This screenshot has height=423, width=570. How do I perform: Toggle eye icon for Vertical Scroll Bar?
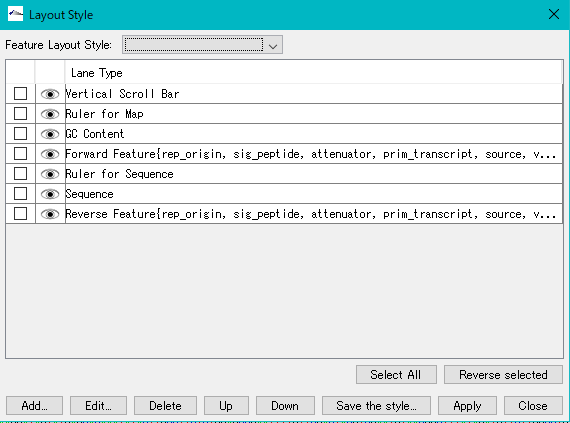(50, 94)
